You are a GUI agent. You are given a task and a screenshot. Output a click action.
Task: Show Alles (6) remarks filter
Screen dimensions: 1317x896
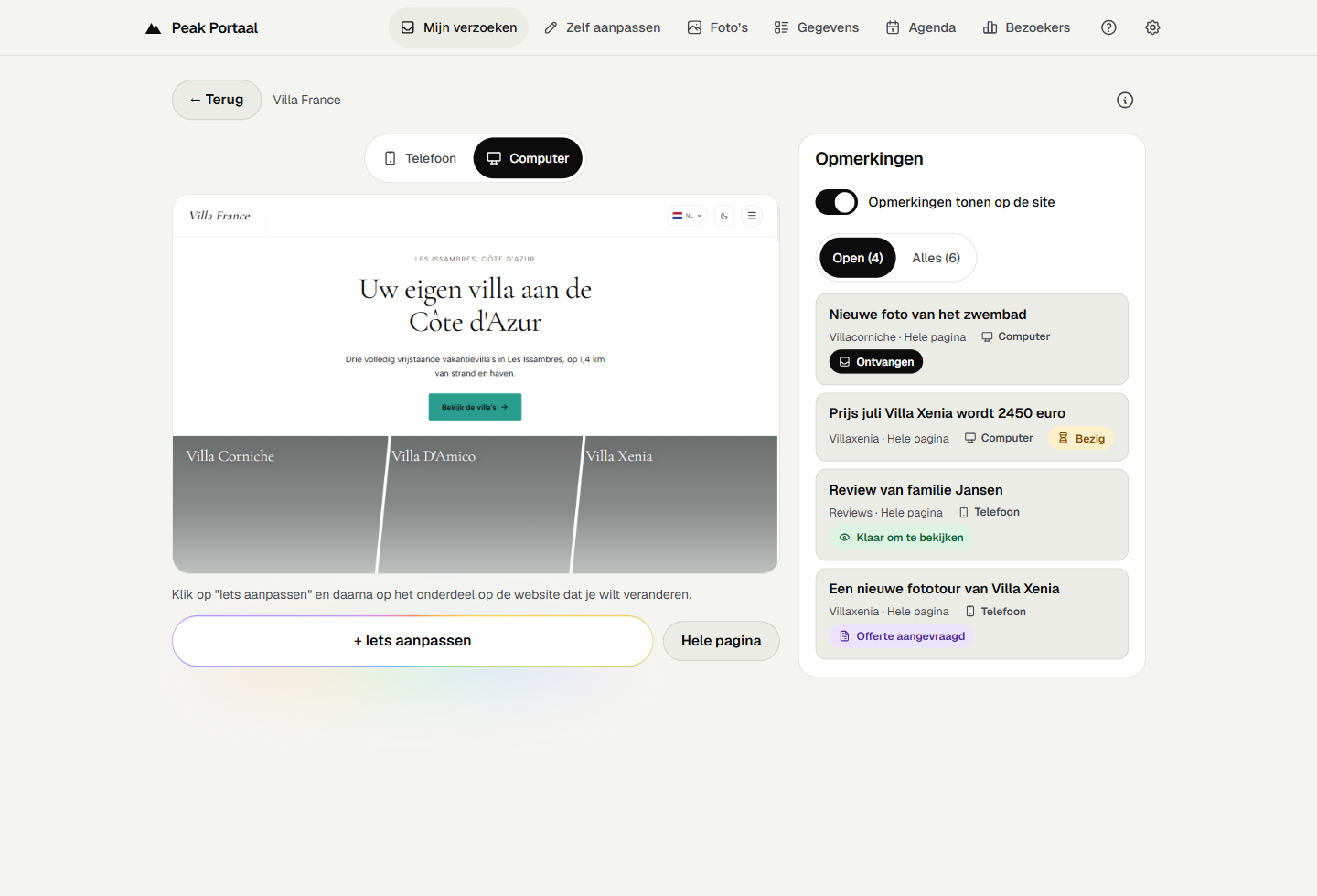coord(936,258)
